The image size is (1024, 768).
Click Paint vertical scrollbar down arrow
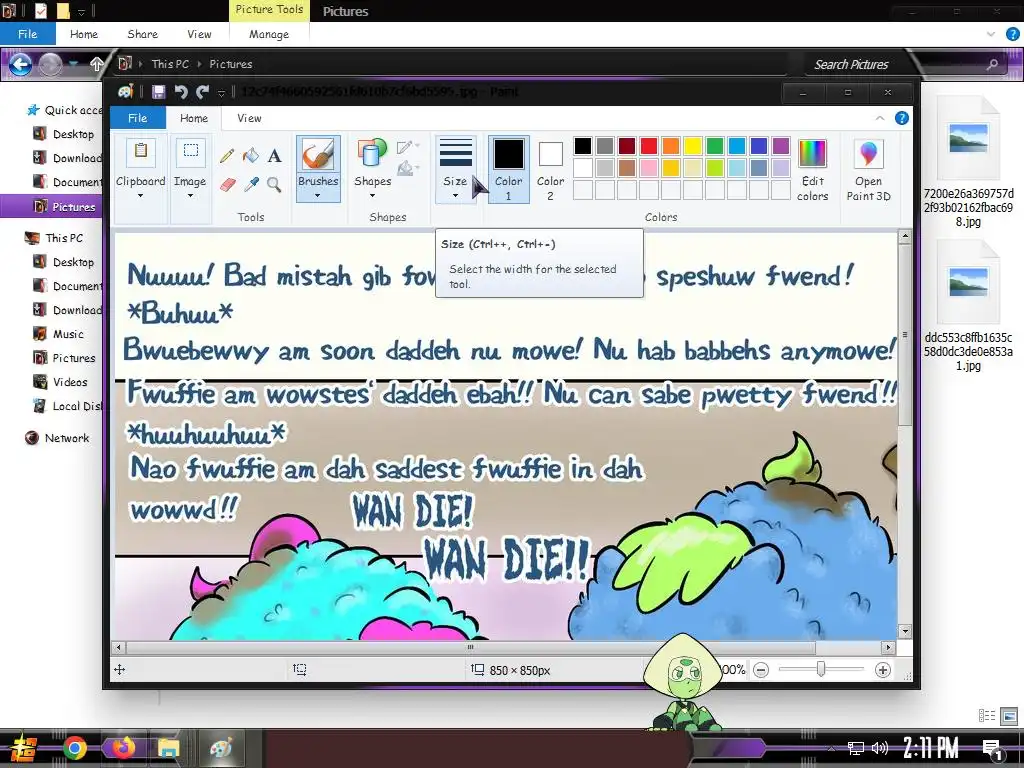click(x=904, y=632)
